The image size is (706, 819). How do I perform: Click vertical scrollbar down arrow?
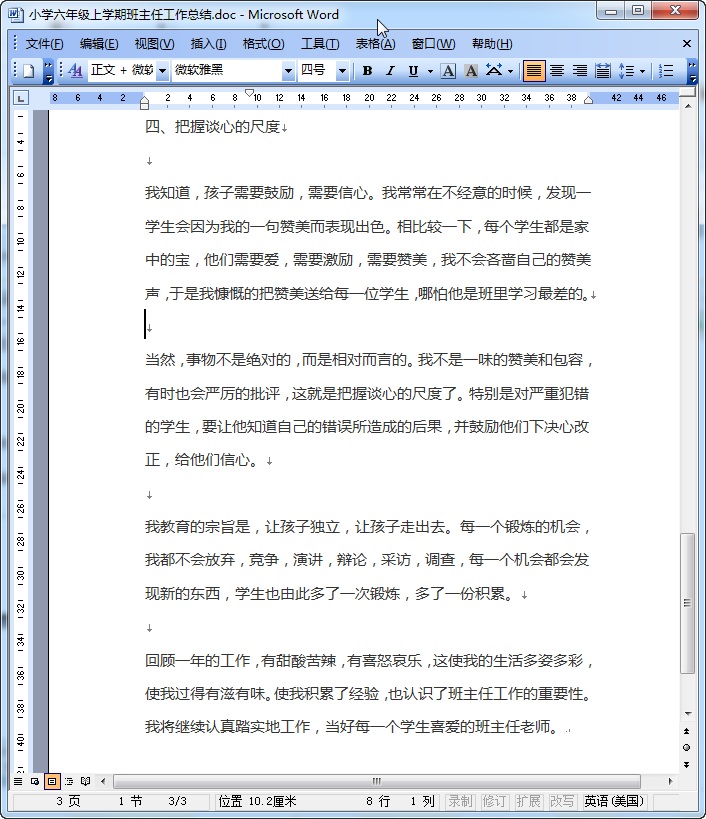(688, 713)
